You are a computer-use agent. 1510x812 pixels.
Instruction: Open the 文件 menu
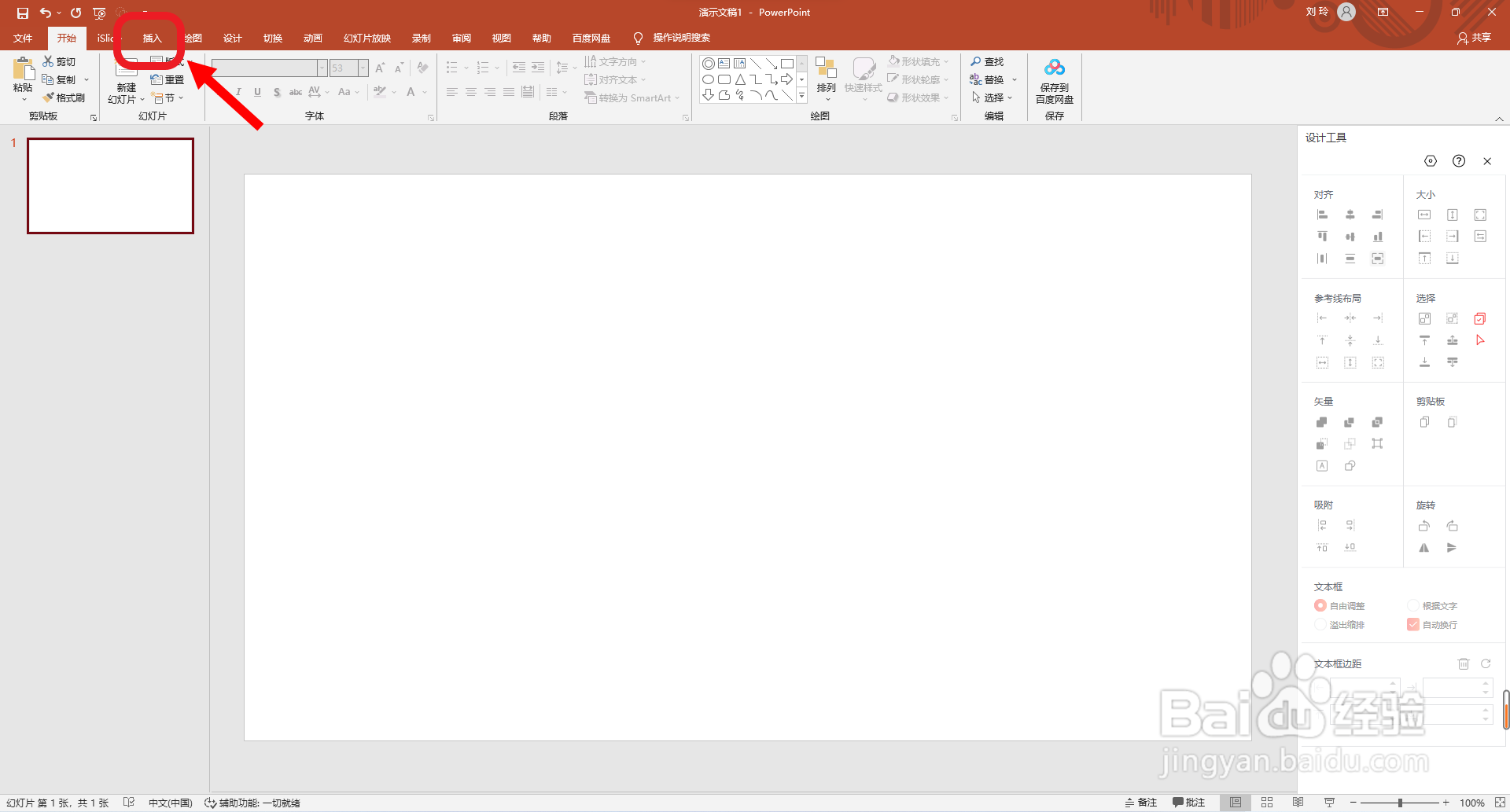tap(23, 38)
